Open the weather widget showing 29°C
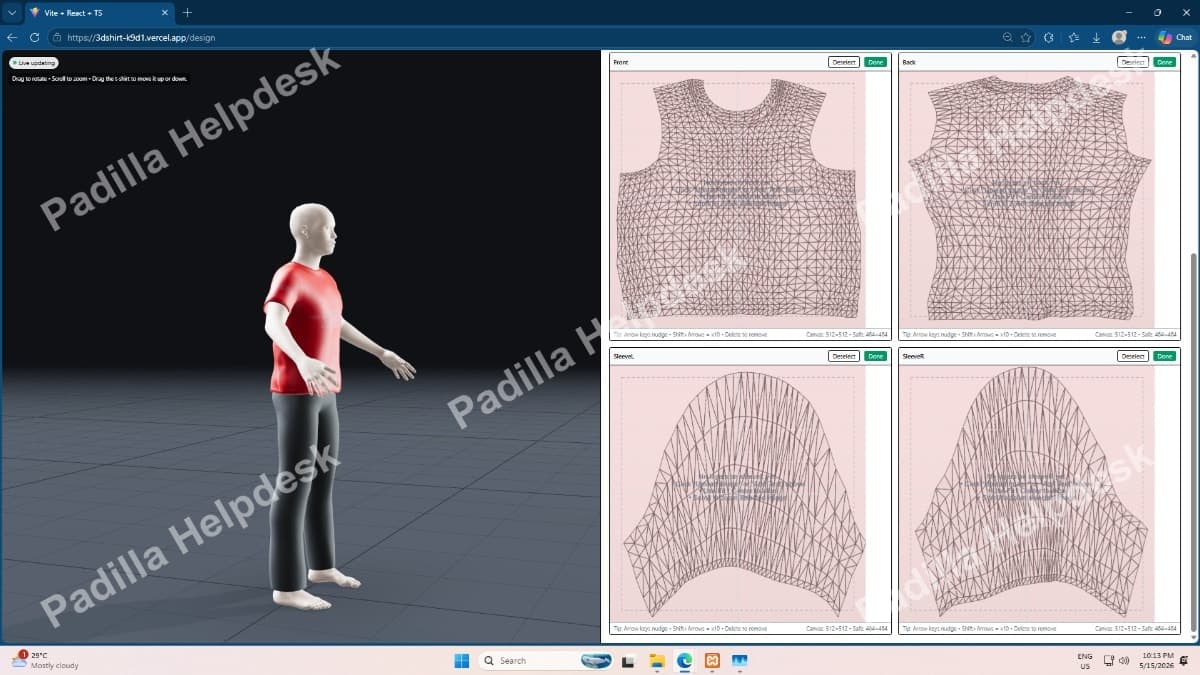The width and height of the screenshot is (1200, 675). (45, 660)
